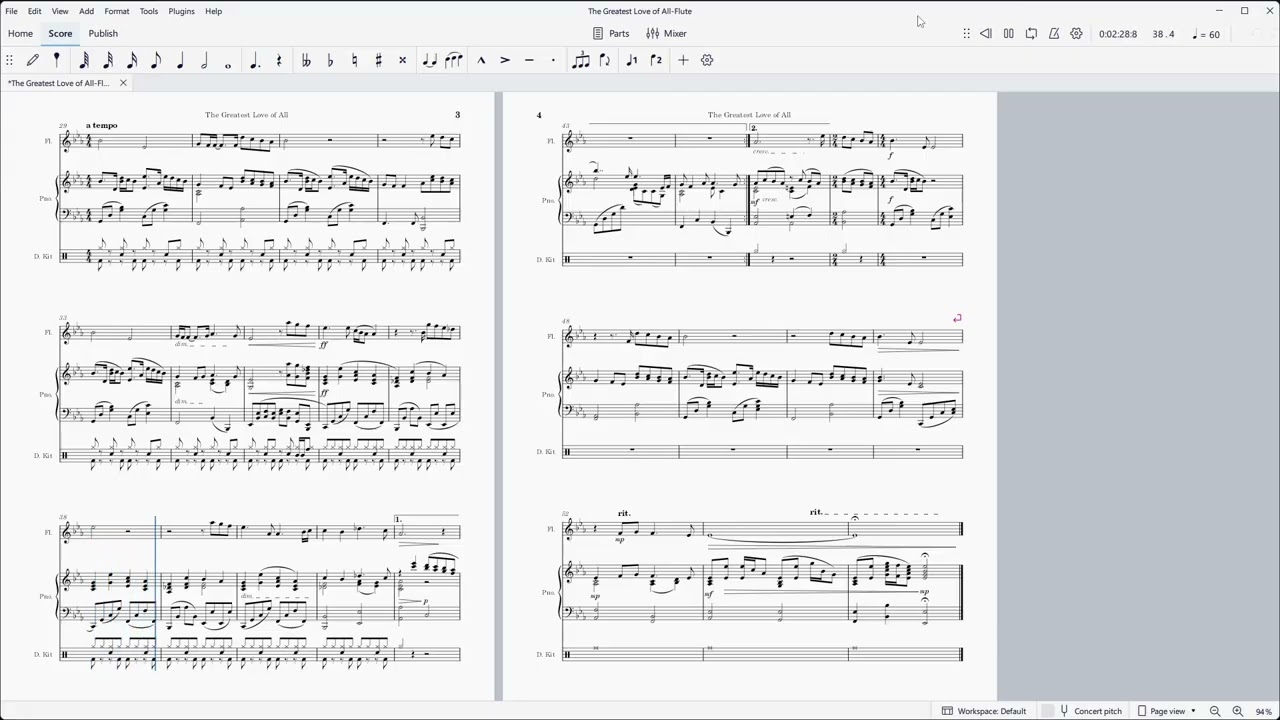Customize note input toolbar with gear

707,60
